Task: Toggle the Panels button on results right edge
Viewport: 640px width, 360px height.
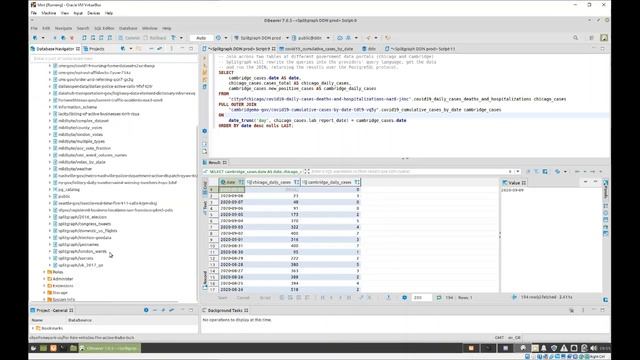Action: point(606,189)
